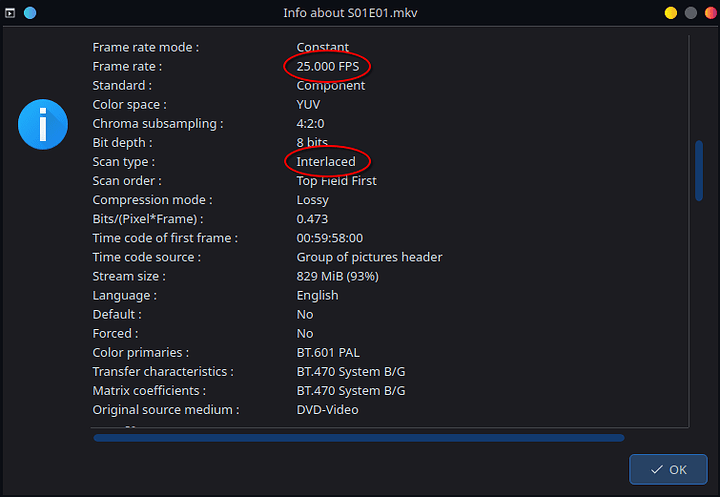Viewport: 720px width, 497px height.
Task: Click the Stream size 829 MiB value
Action: coord(337,276)
